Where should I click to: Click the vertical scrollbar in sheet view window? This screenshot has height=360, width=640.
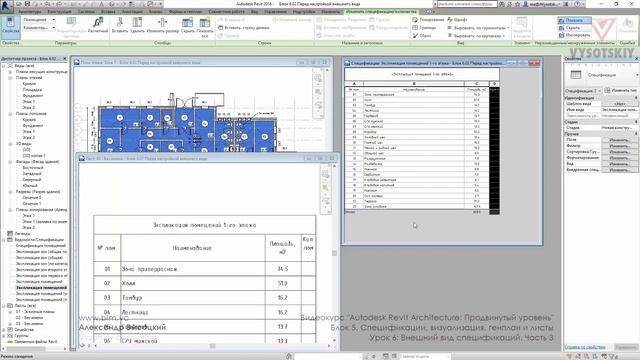(x=334, y=253)
